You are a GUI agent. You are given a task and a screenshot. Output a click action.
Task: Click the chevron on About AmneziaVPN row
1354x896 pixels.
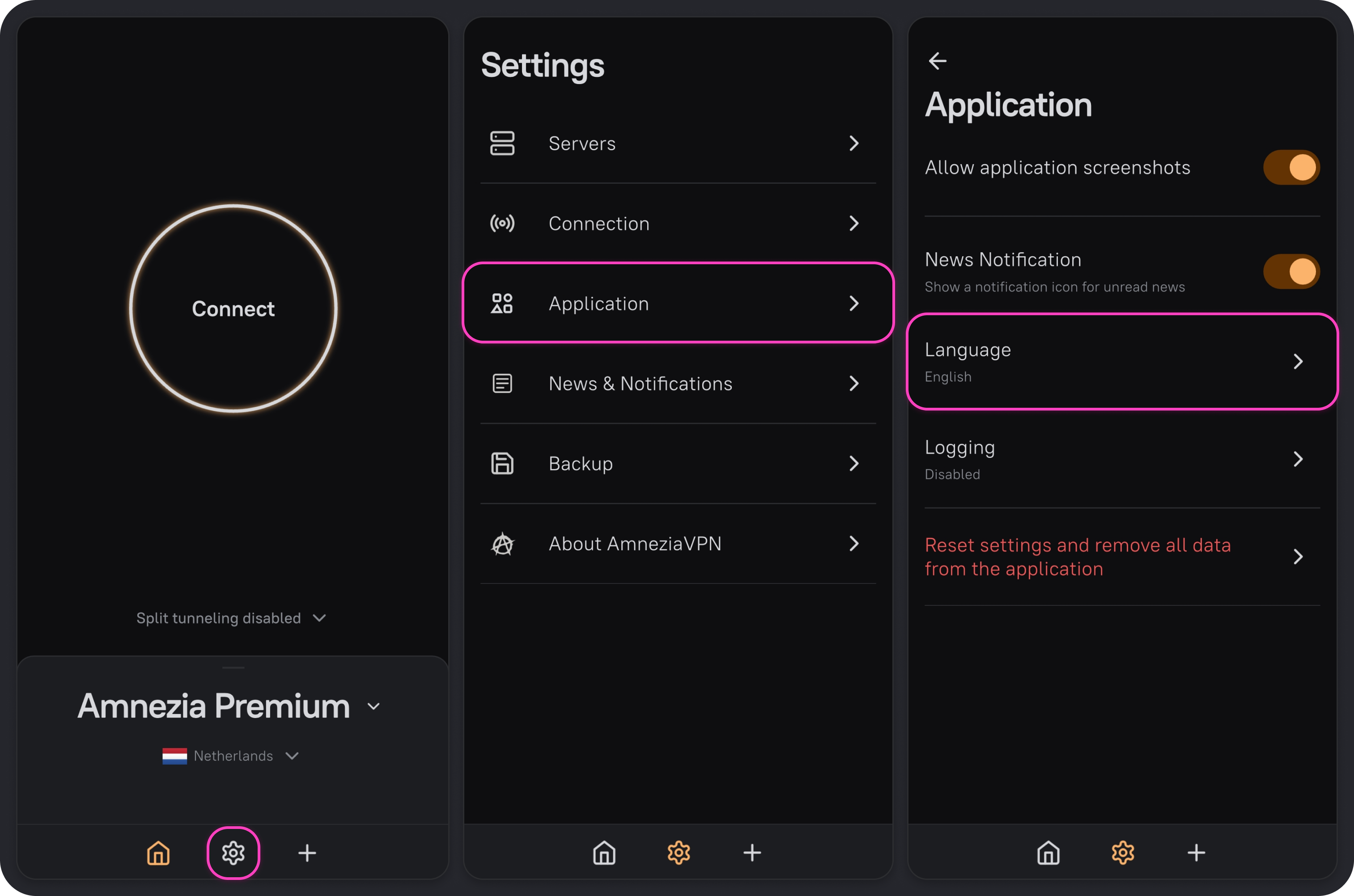click(x=854, y=543)
